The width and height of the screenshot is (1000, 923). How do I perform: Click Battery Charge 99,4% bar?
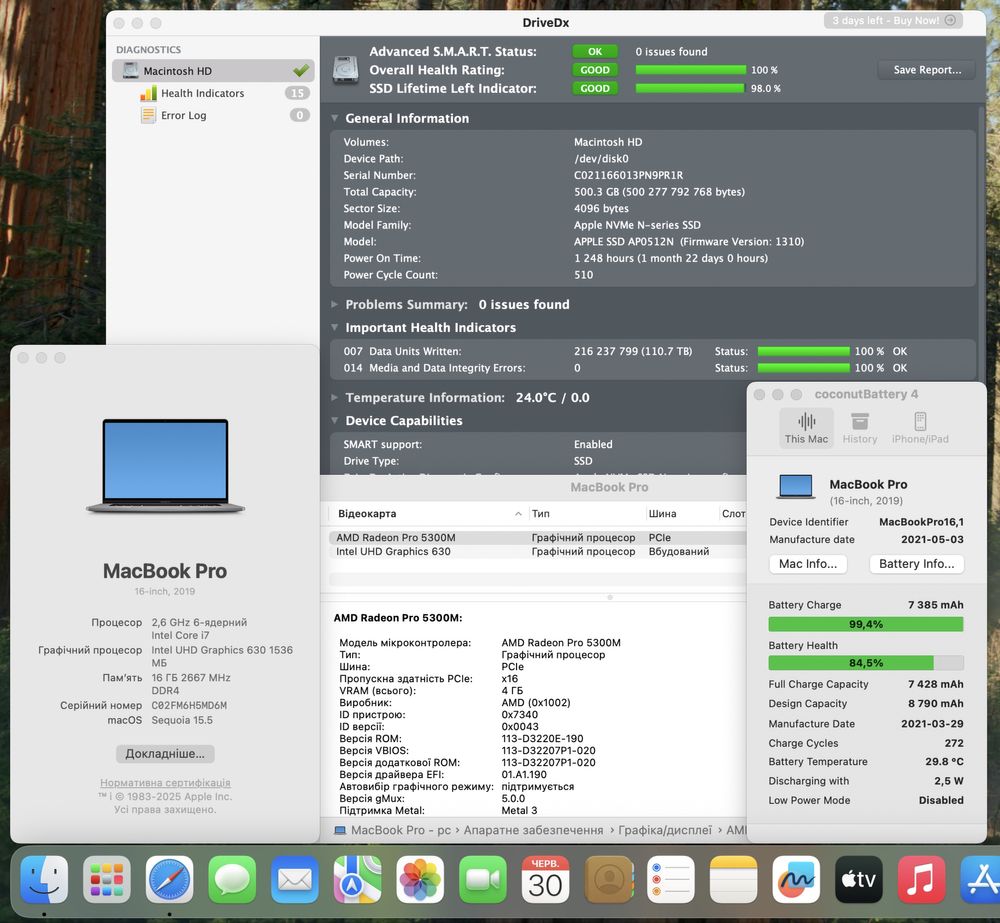865,624
